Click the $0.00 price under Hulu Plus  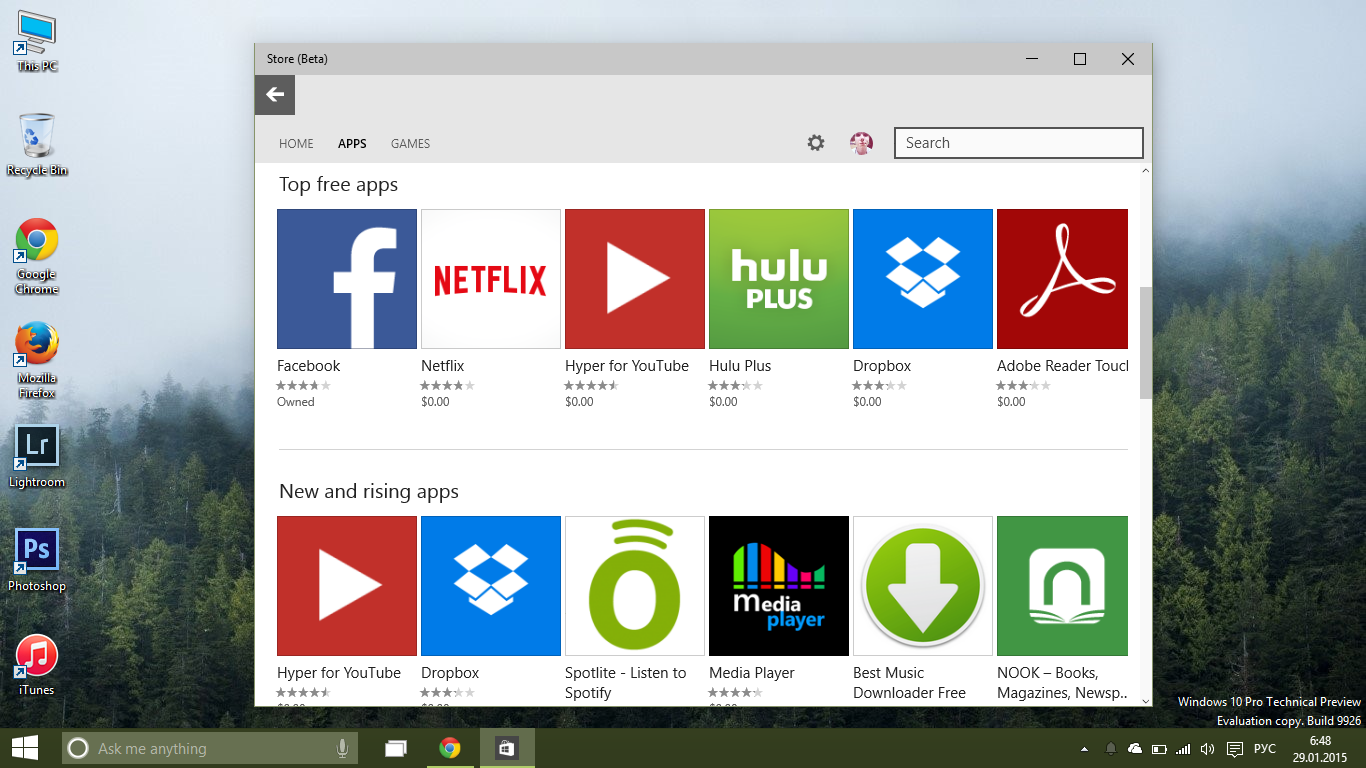pos(723,402)
